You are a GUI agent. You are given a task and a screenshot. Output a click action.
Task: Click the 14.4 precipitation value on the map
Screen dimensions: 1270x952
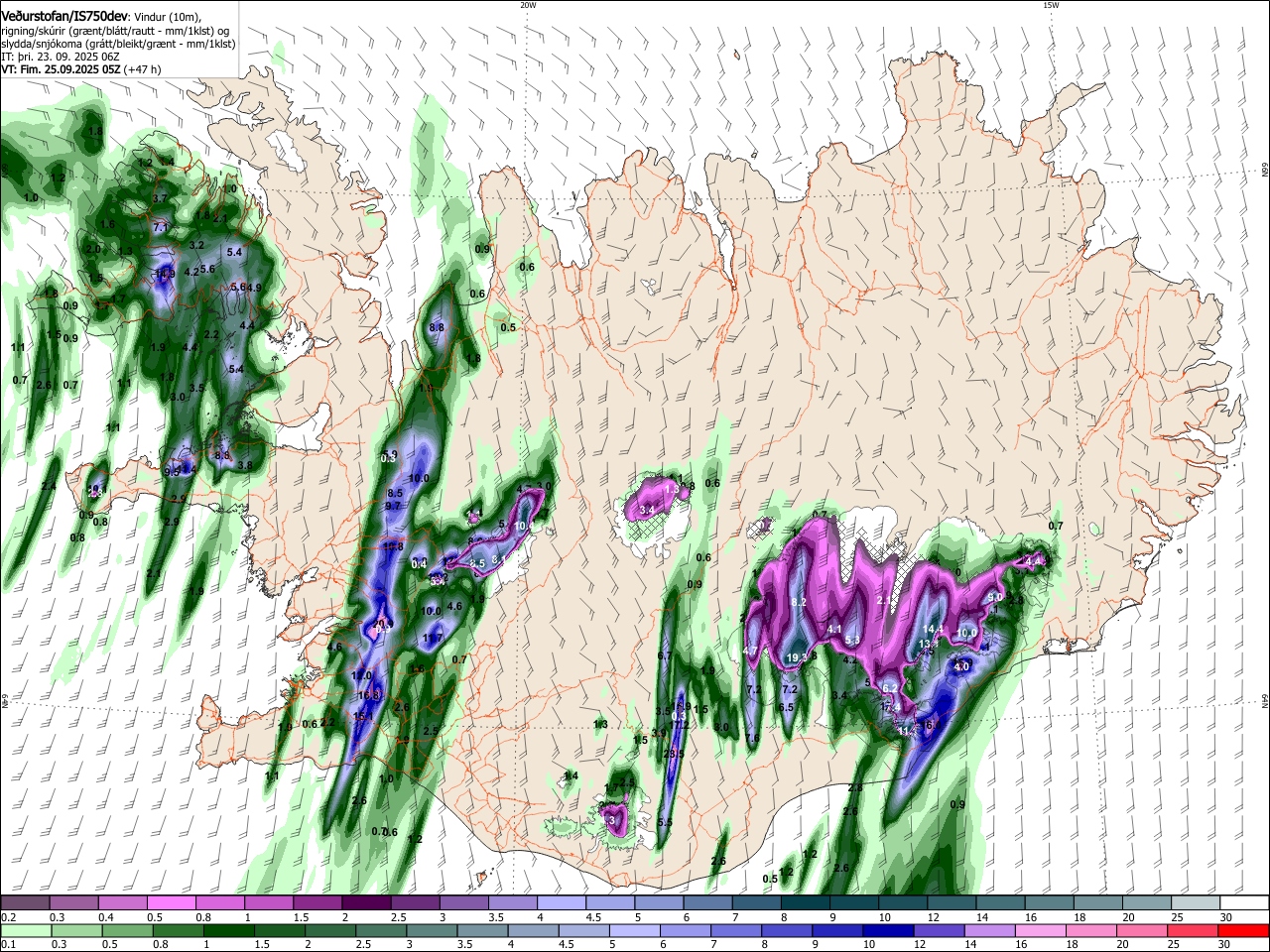[x=933, y=629]
